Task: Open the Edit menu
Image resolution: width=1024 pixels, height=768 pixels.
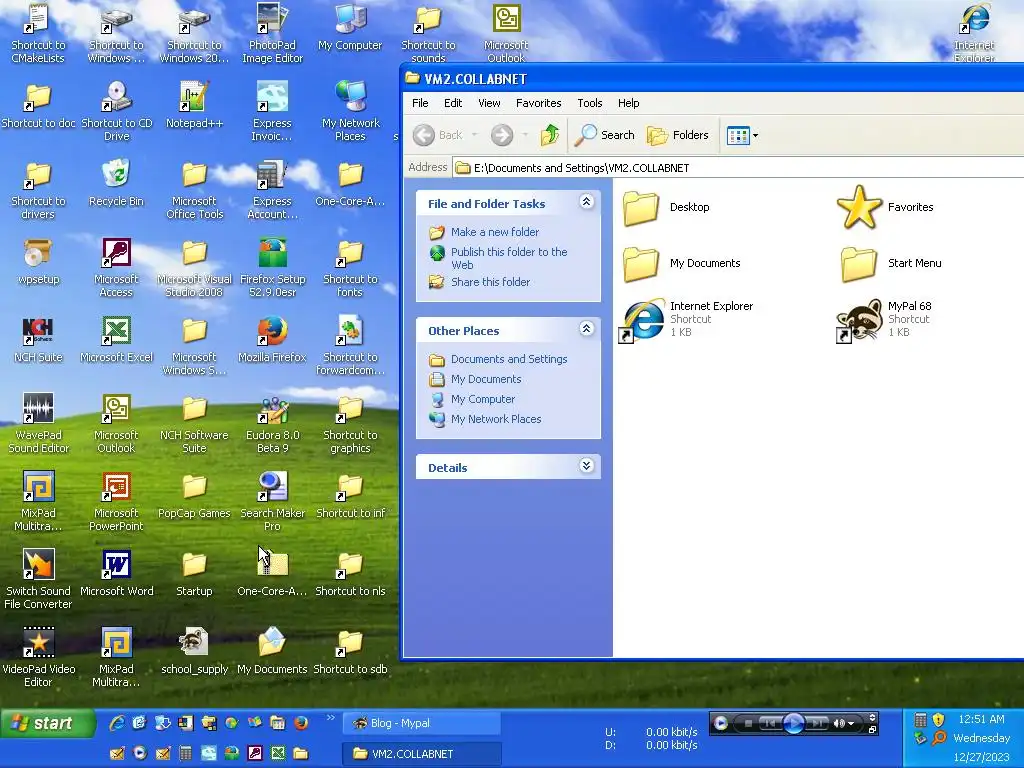Action: pyautogui.click(x=453, y=103)
